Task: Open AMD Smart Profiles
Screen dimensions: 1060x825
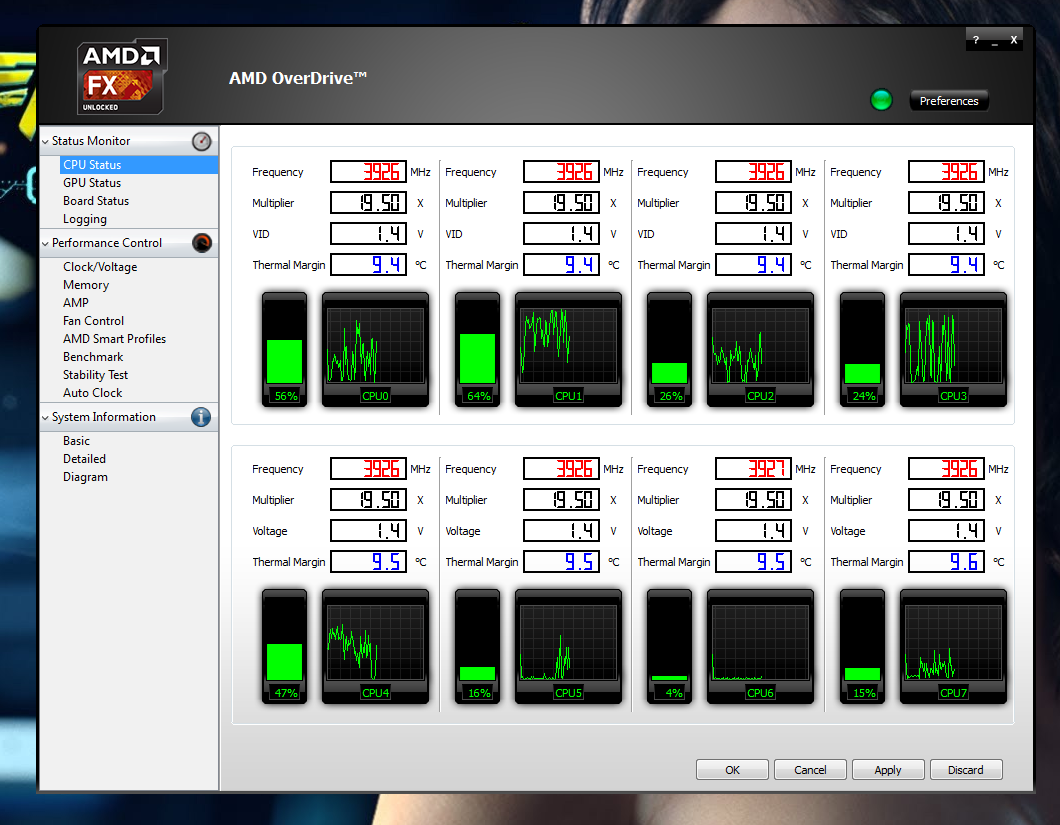Action: tap(114, 339)
